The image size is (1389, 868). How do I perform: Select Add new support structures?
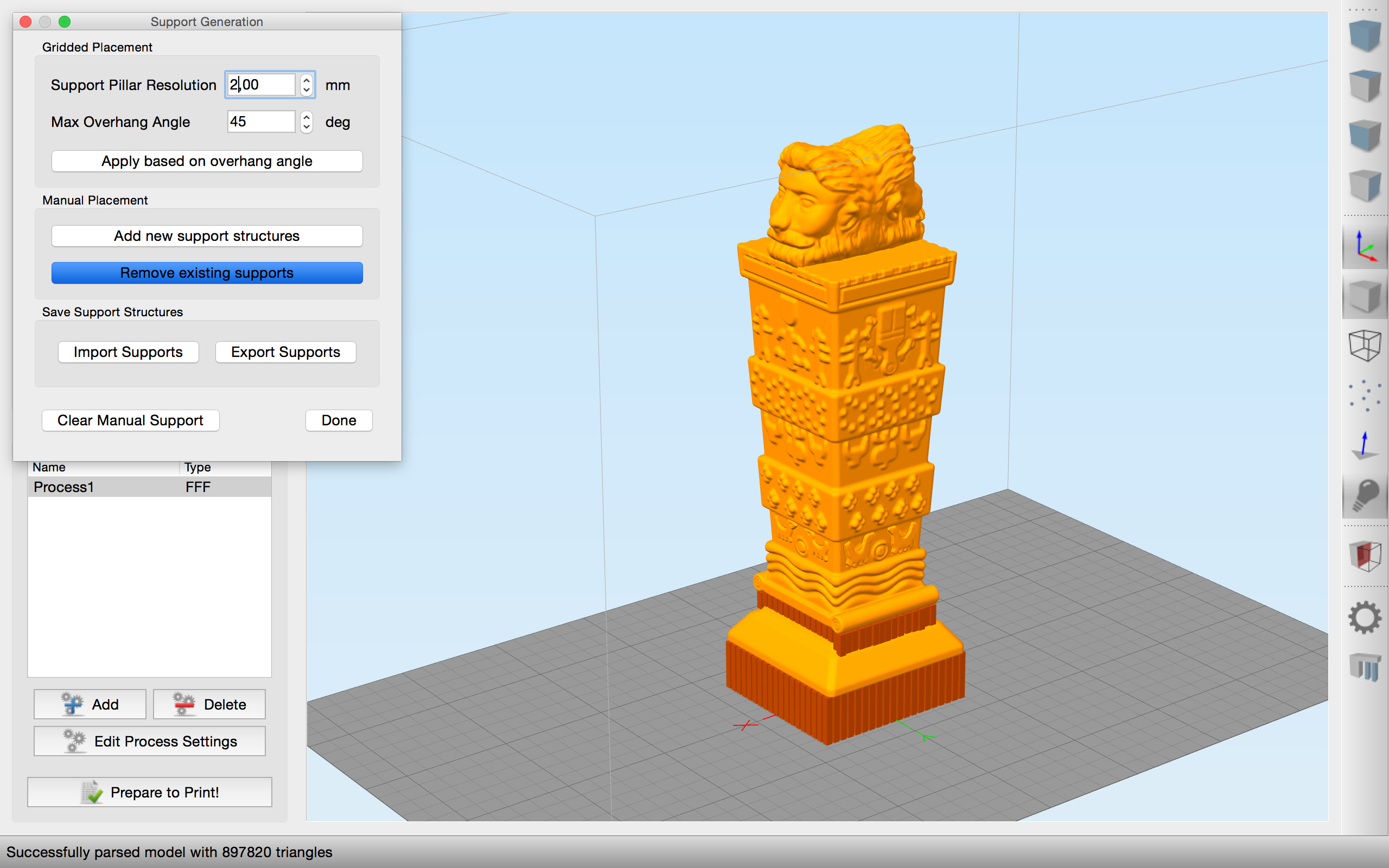(x=207, y=236)
